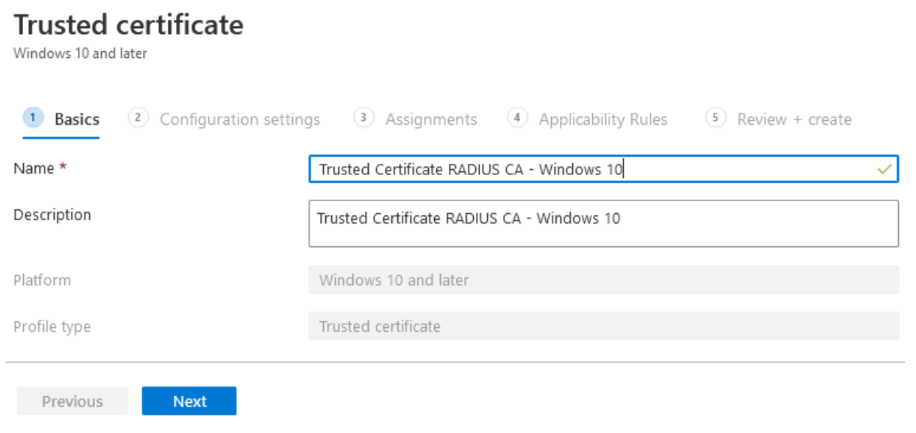This screenshot has height=433, width=916.
Task: Click the step 5 number circle icon
Action: (715, 118)
